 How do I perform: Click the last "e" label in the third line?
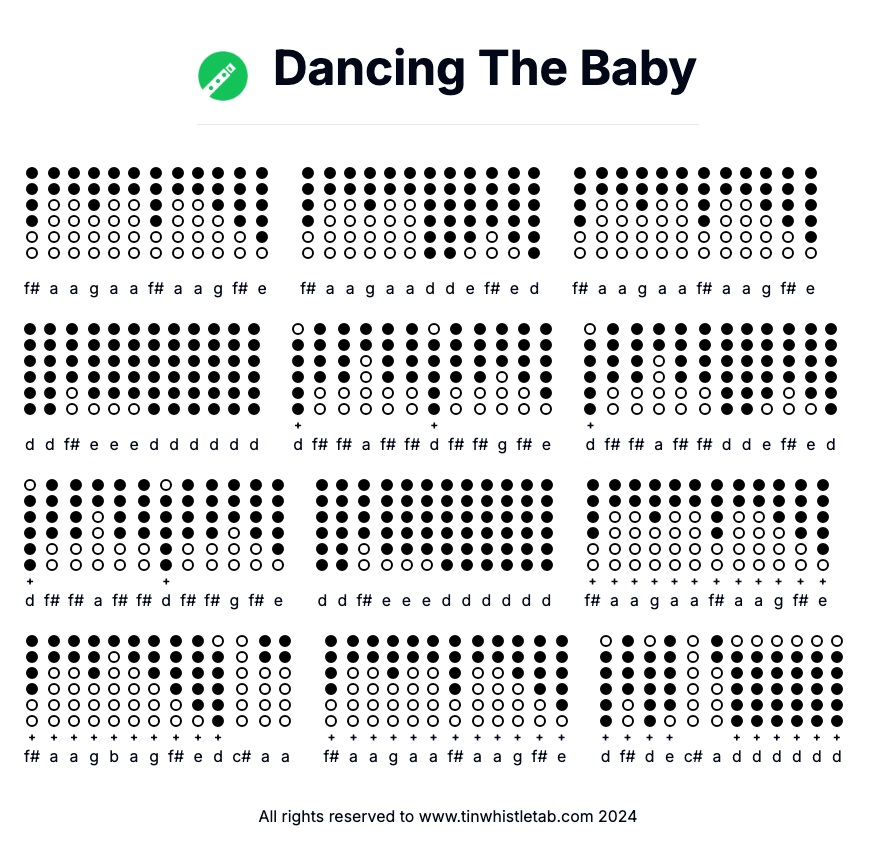[x=822, y=600]
